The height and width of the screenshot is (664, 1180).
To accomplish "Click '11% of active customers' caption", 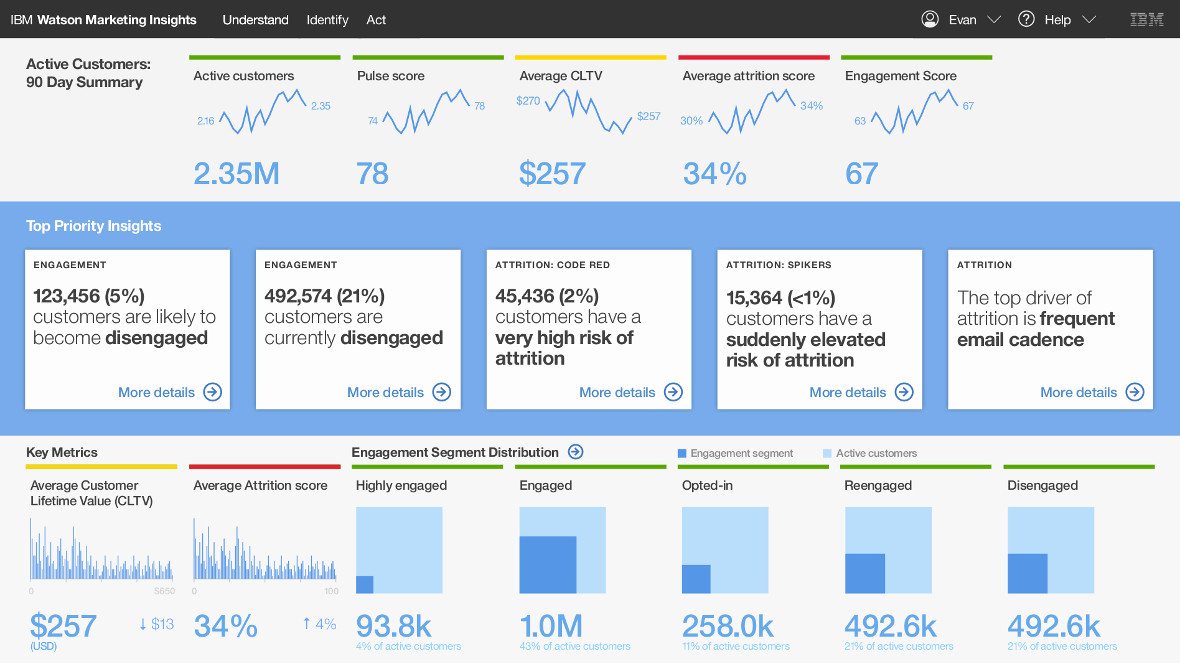I will click(x=736, y=646).
